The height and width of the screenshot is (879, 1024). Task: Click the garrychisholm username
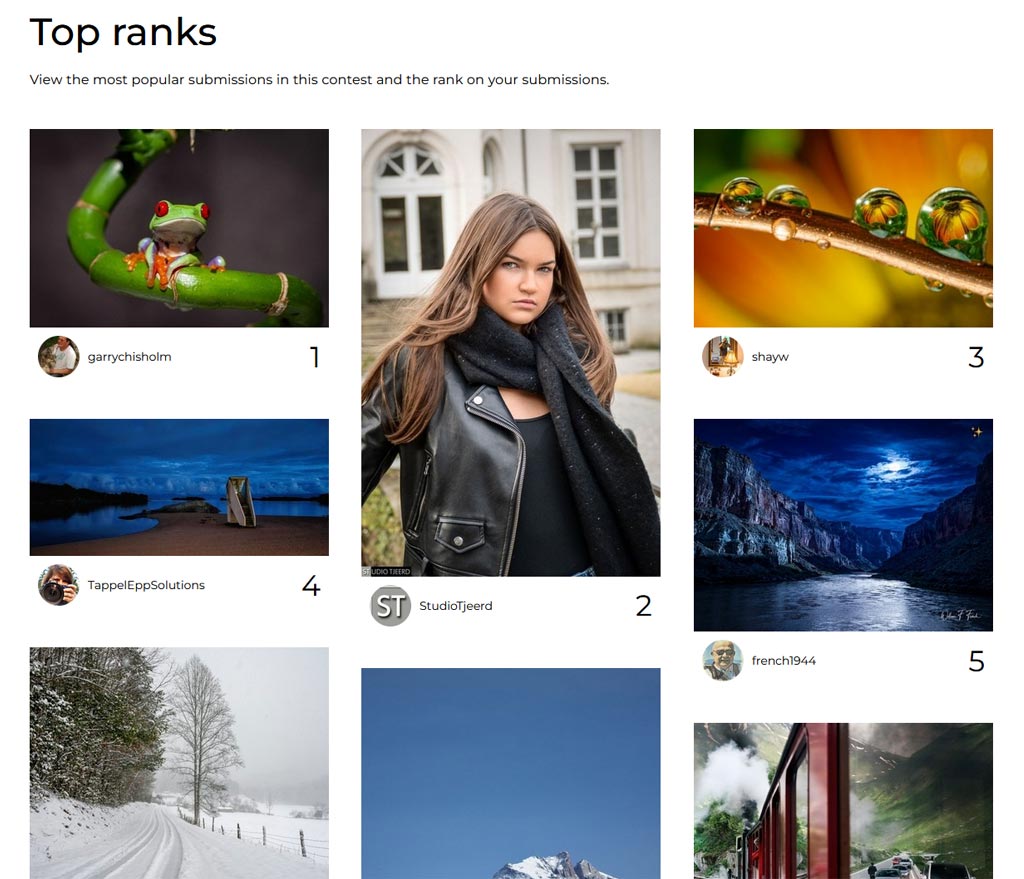pyautogui.click(x=129, y=357)
